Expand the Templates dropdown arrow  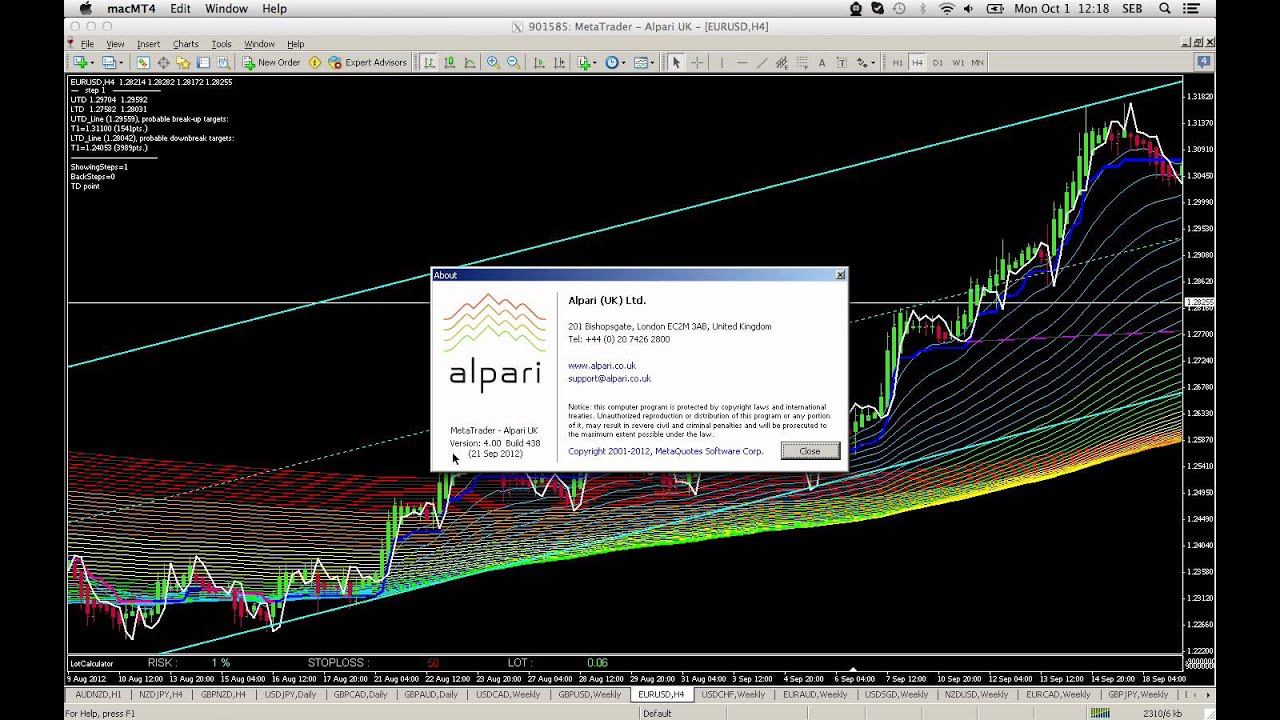pyautogui.click(x=652, y=62)
